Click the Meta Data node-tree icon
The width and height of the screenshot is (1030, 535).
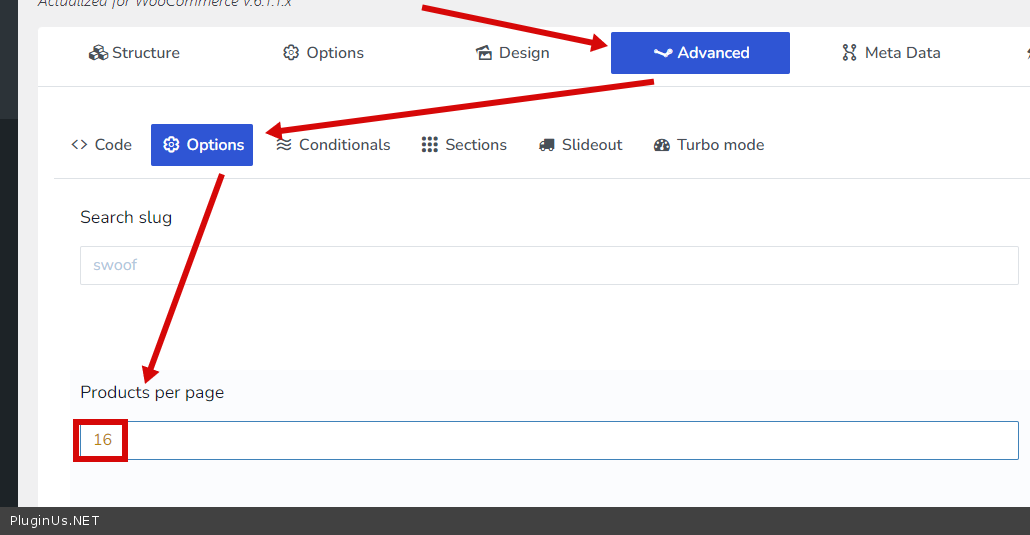[x=850, y=53]
